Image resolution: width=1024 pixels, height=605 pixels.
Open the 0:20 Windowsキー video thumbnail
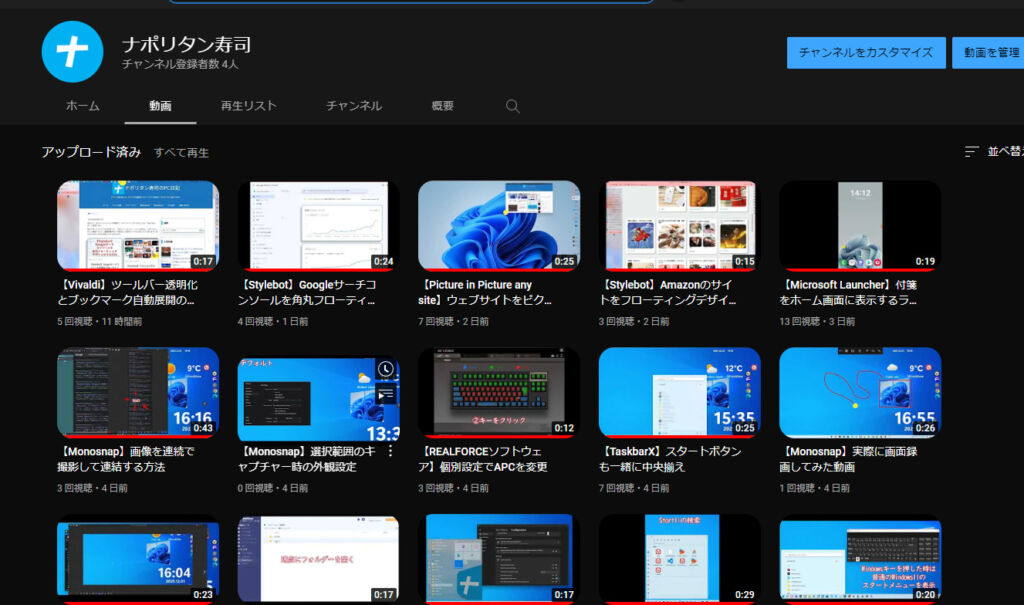[x=860, y=560]
